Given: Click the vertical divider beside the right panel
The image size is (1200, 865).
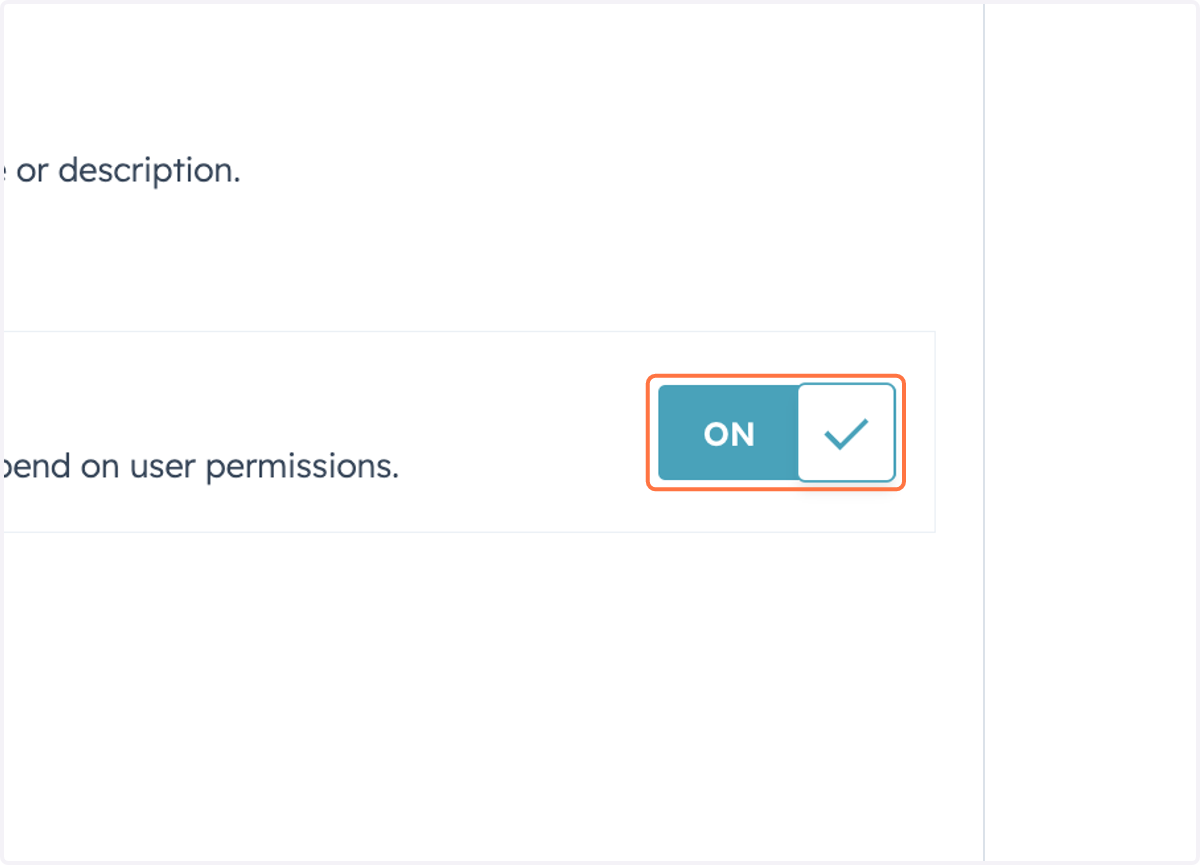Looking at the screenshot, I should 984,432.
